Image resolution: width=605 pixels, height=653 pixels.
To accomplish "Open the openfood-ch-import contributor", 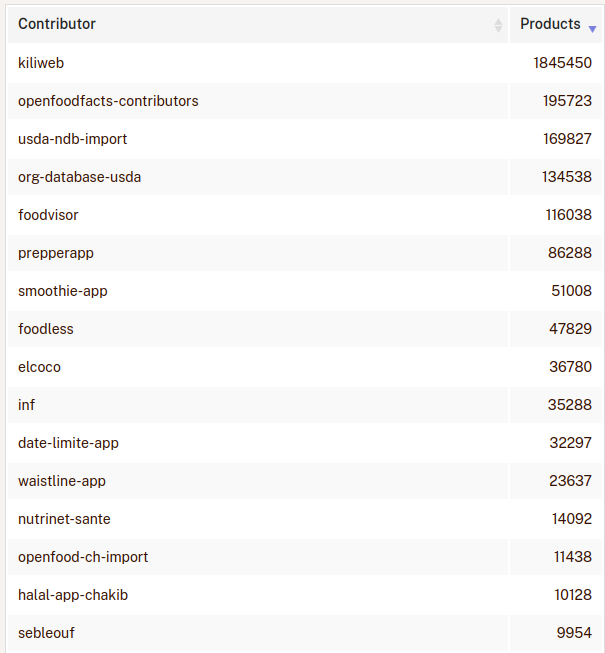I will tap(83, 557).
